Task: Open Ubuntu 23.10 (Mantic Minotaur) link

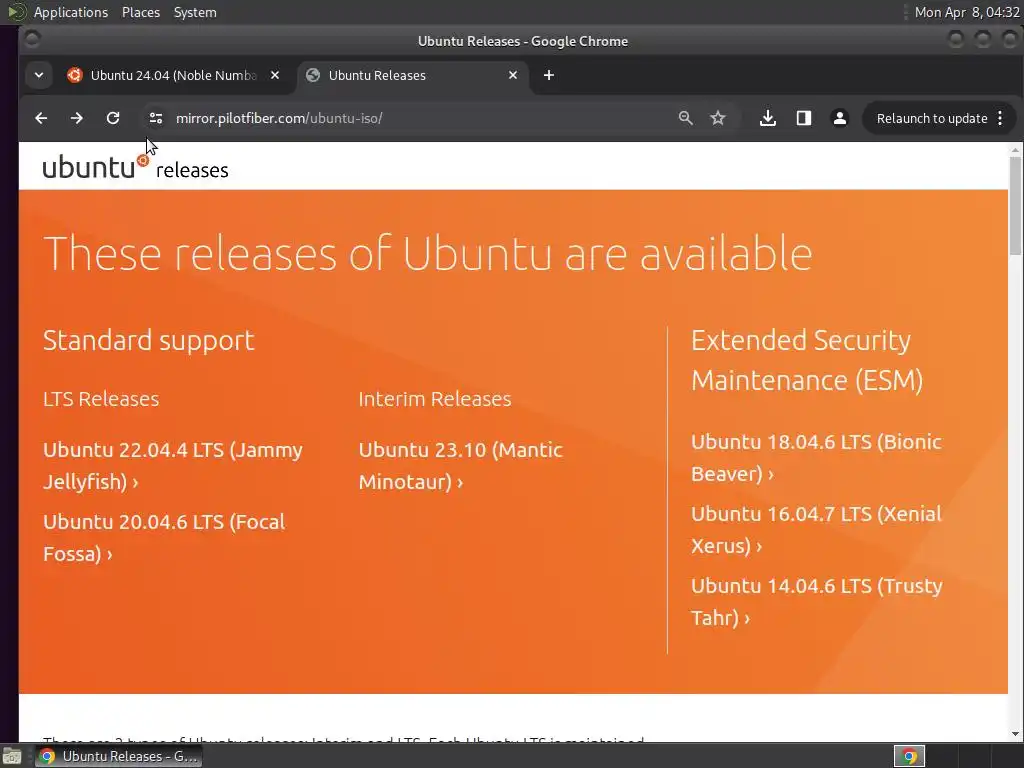Action: click(460, 466)
